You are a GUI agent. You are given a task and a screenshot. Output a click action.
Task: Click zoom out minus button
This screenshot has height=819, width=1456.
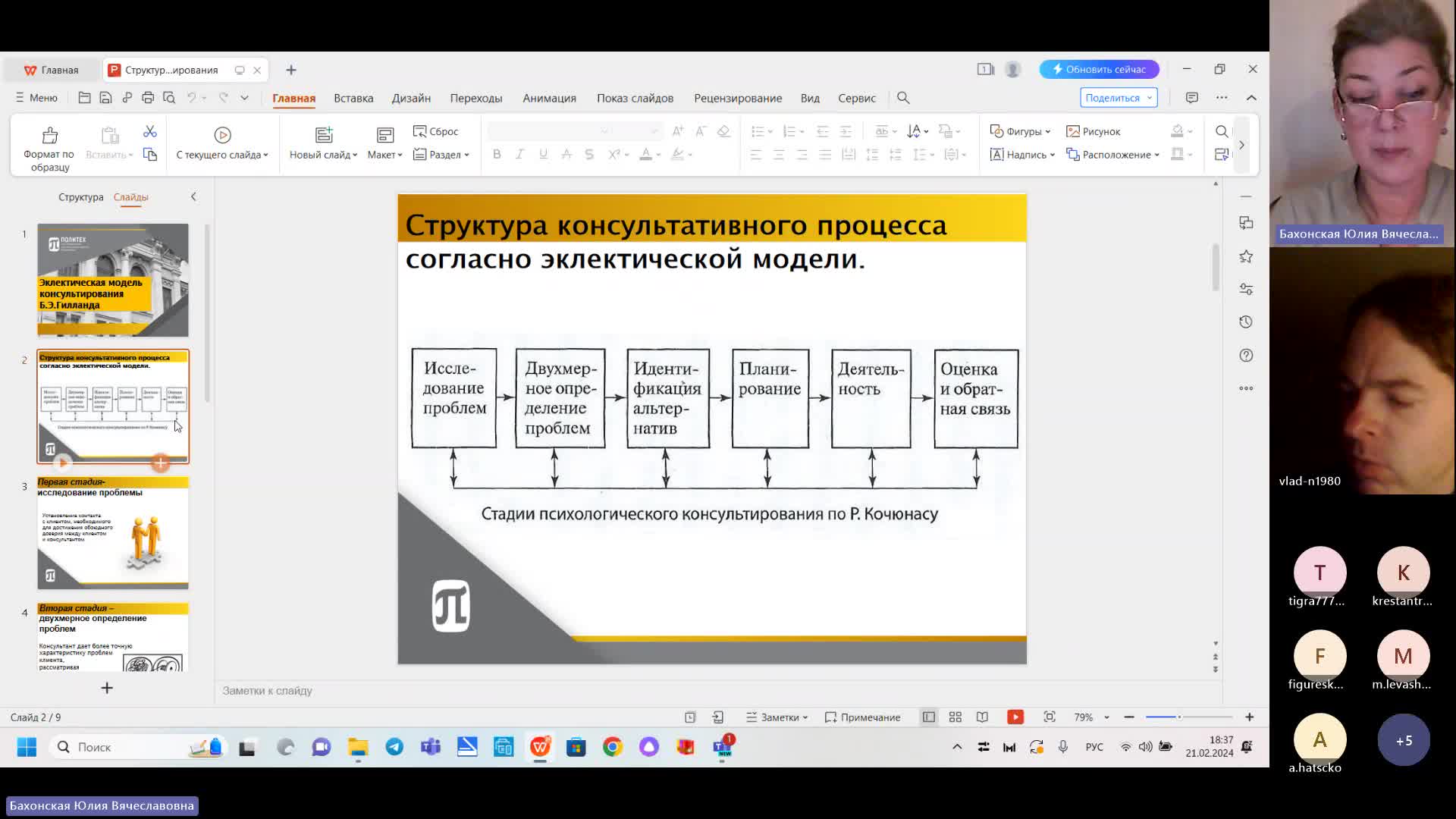1129,717
